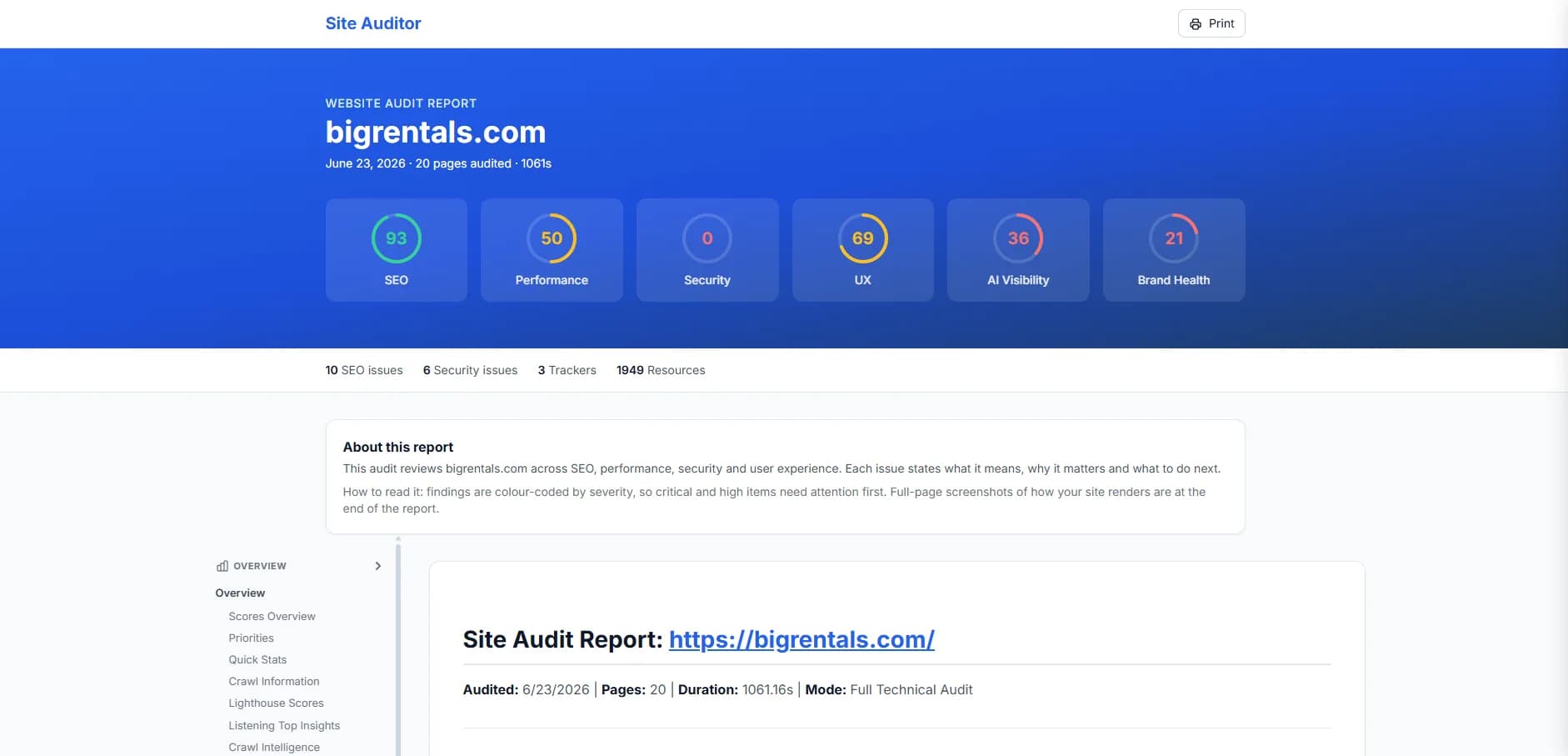Click the printer icon in Print button
The height and width of the screenshot is (756, 1568).
click(x=1195, y=24)
